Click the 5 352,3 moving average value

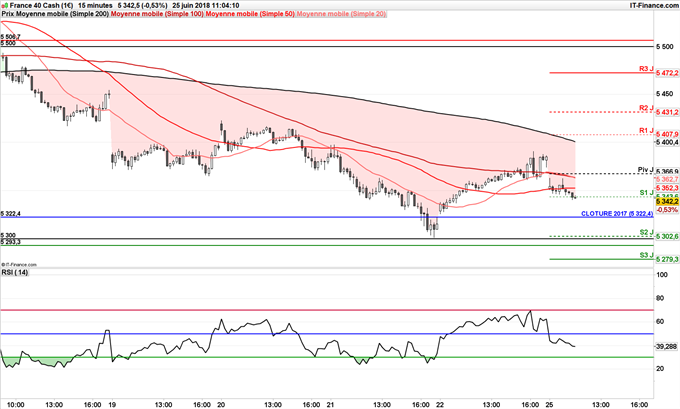[667, 188]
